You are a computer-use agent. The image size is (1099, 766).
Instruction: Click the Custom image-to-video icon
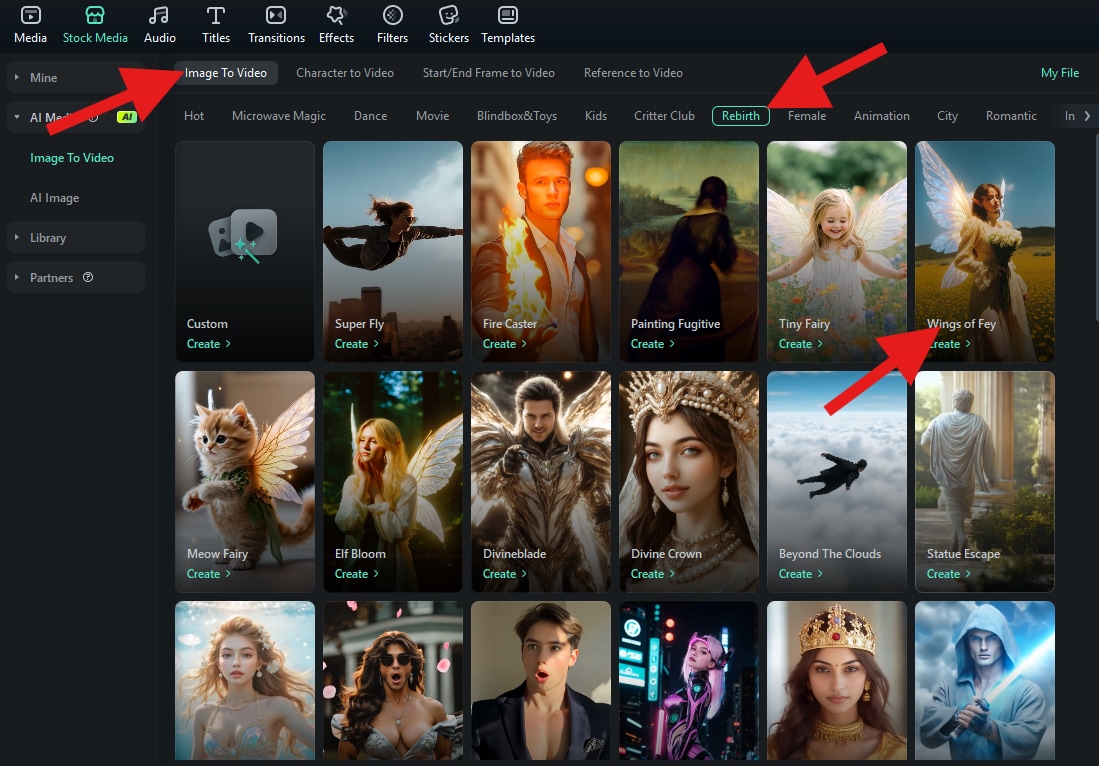[x=243, y=235]
